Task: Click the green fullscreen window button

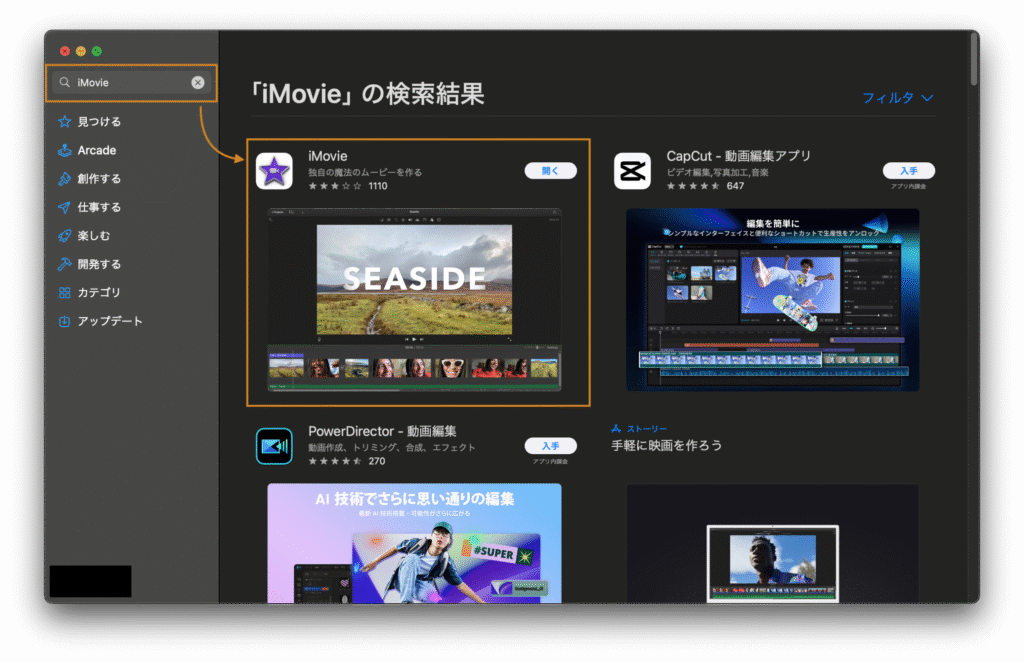Action: click(97, 51)
